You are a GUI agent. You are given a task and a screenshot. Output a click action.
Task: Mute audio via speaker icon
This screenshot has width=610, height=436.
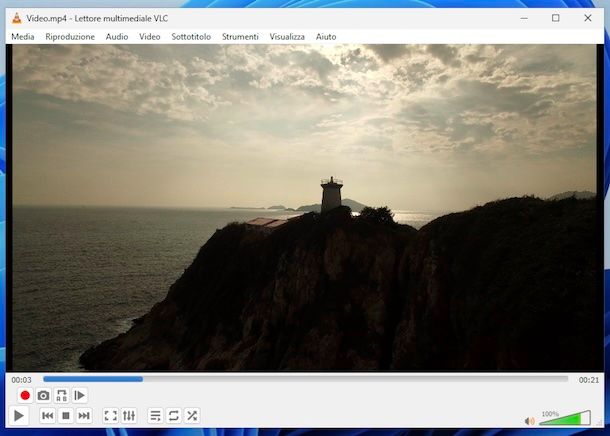[529, 421]
